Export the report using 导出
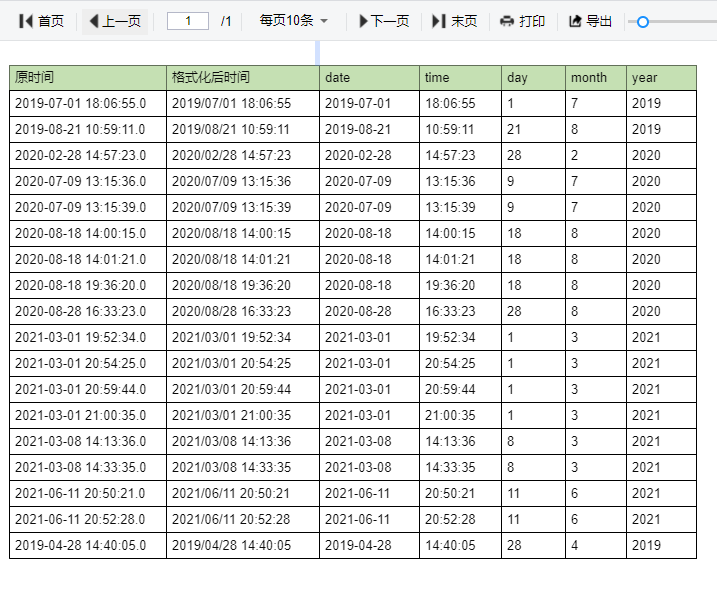This screenshot has width=717, height=595. tap(590, 21)
